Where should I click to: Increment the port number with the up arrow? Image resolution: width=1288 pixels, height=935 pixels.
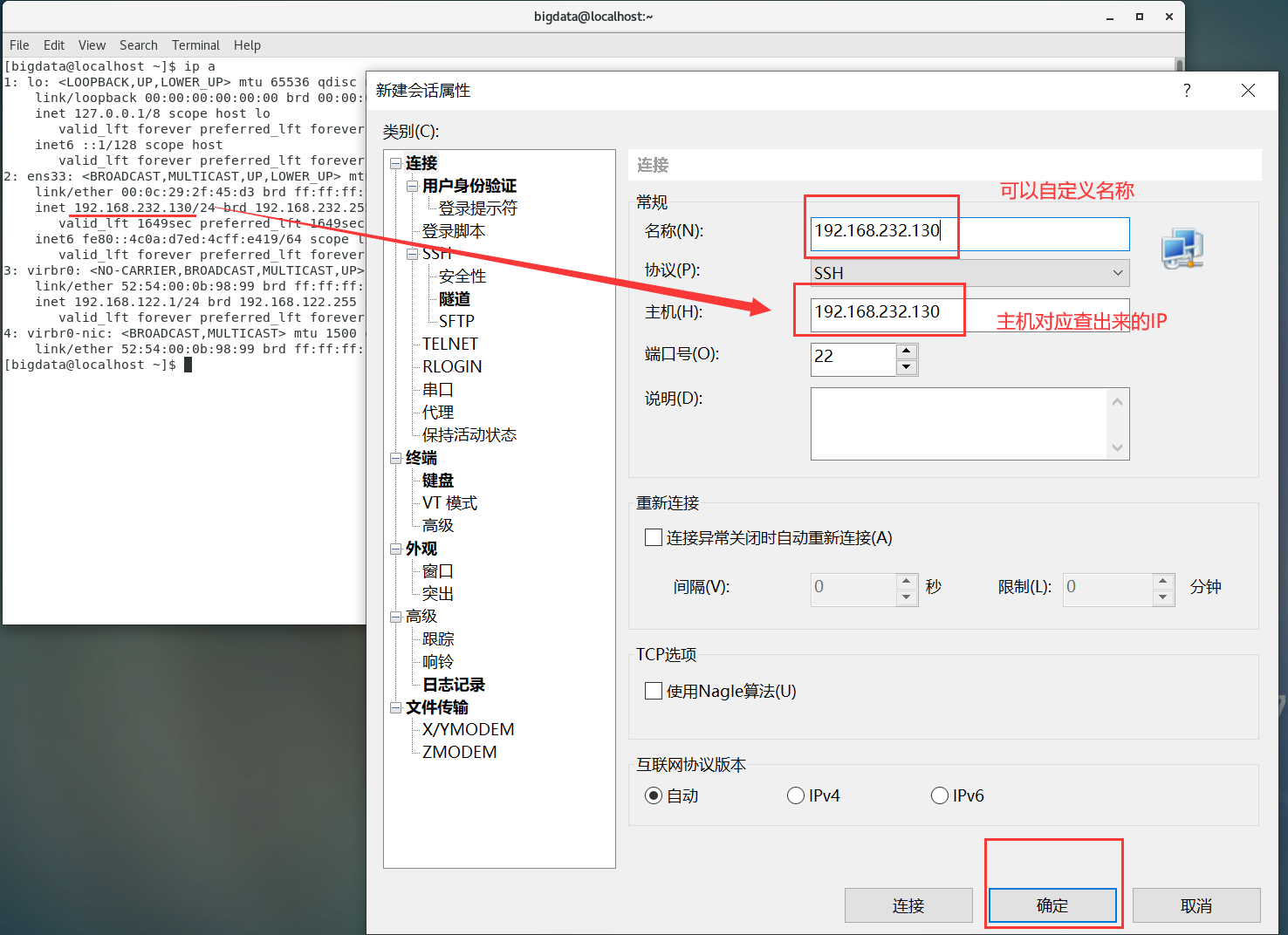[907, 352]
